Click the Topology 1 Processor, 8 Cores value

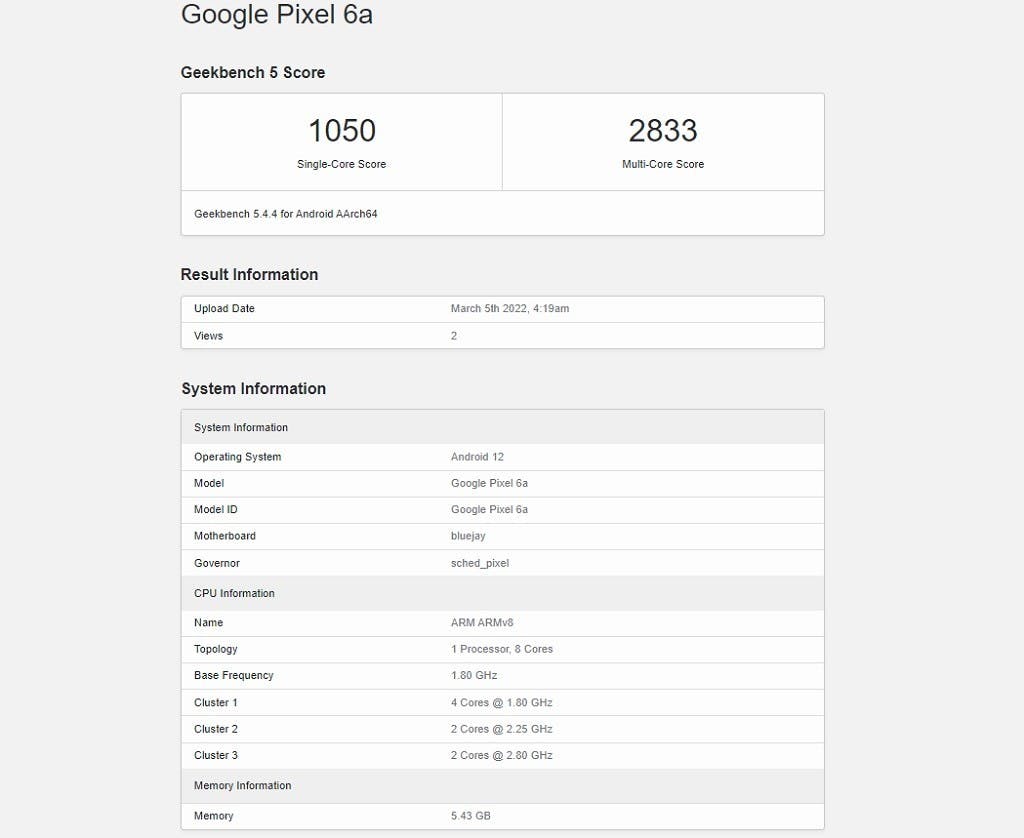pyautogui.click(x=501, y=649)
